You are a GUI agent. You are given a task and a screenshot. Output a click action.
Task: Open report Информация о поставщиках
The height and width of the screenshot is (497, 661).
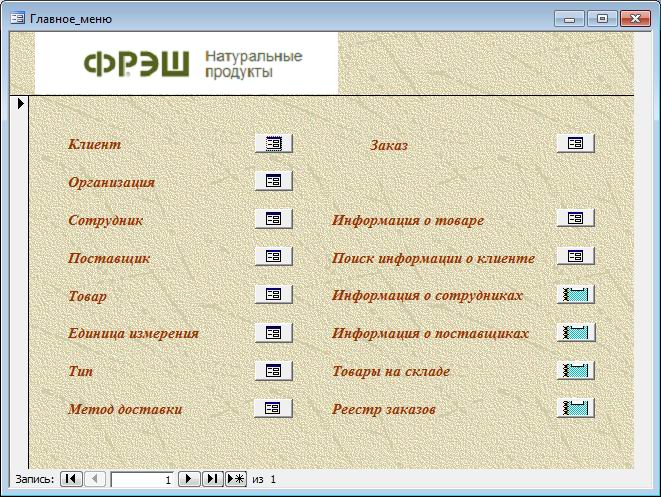point(575,333)
